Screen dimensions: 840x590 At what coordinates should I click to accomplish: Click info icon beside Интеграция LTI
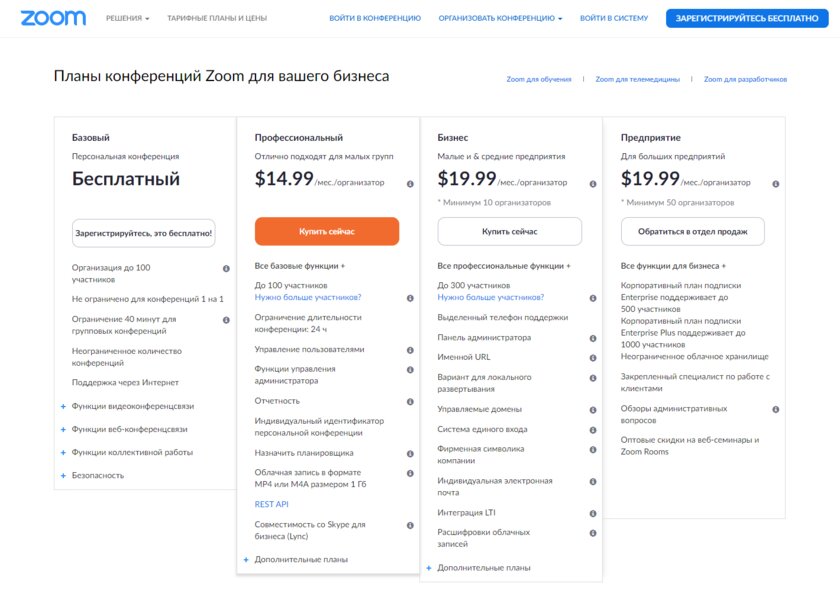(592, 513)
